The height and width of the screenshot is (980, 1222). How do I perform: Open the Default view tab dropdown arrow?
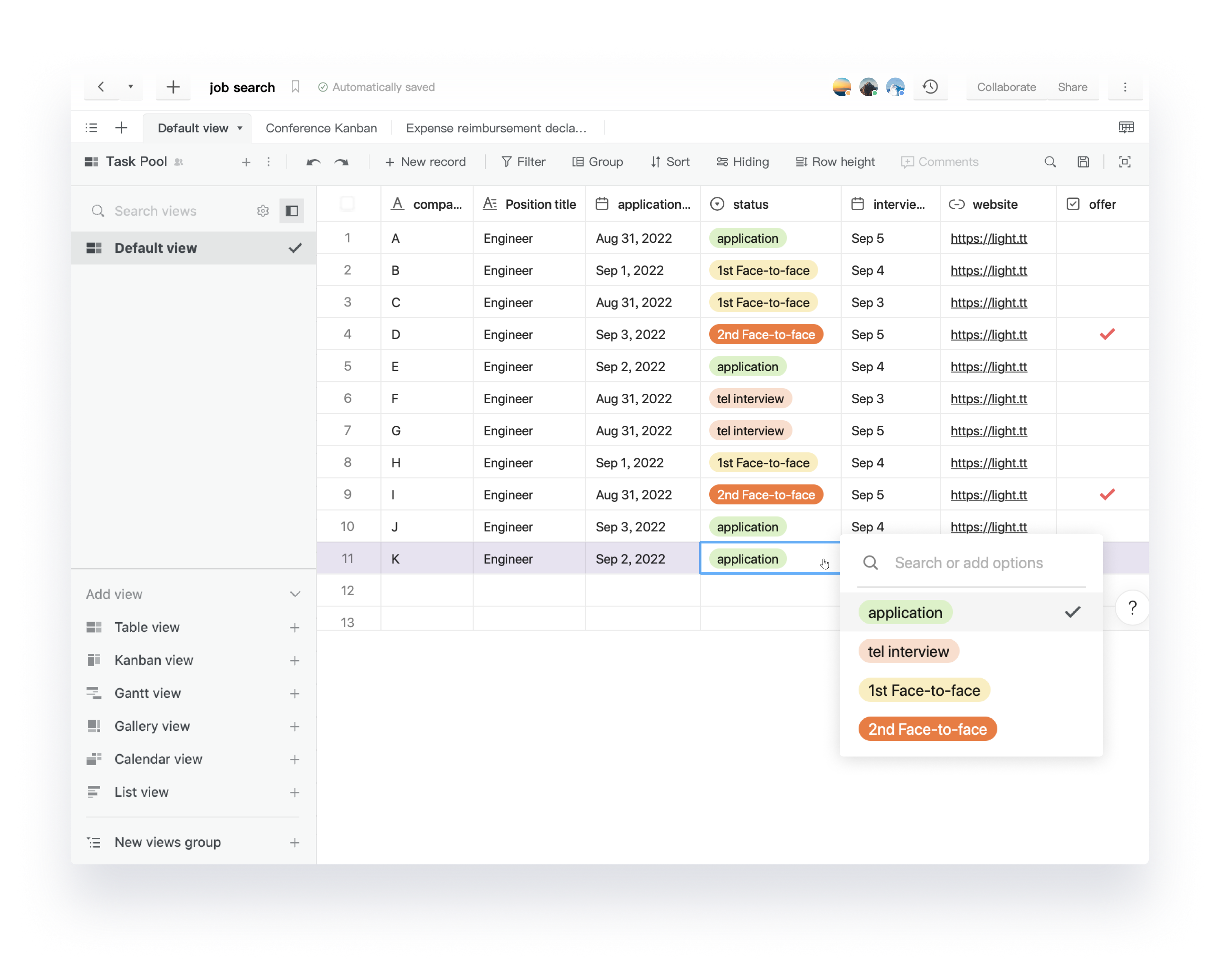pos(240,128)
